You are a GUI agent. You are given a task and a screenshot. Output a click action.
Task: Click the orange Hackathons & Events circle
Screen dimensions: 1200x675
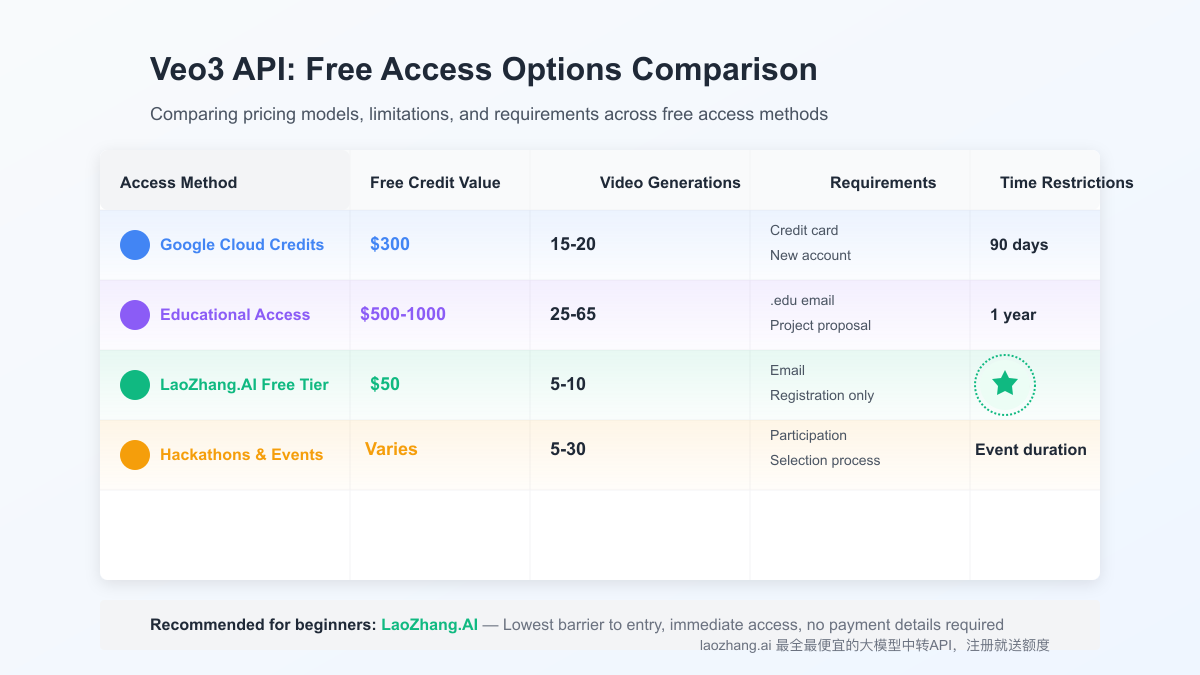coord(135,455)
